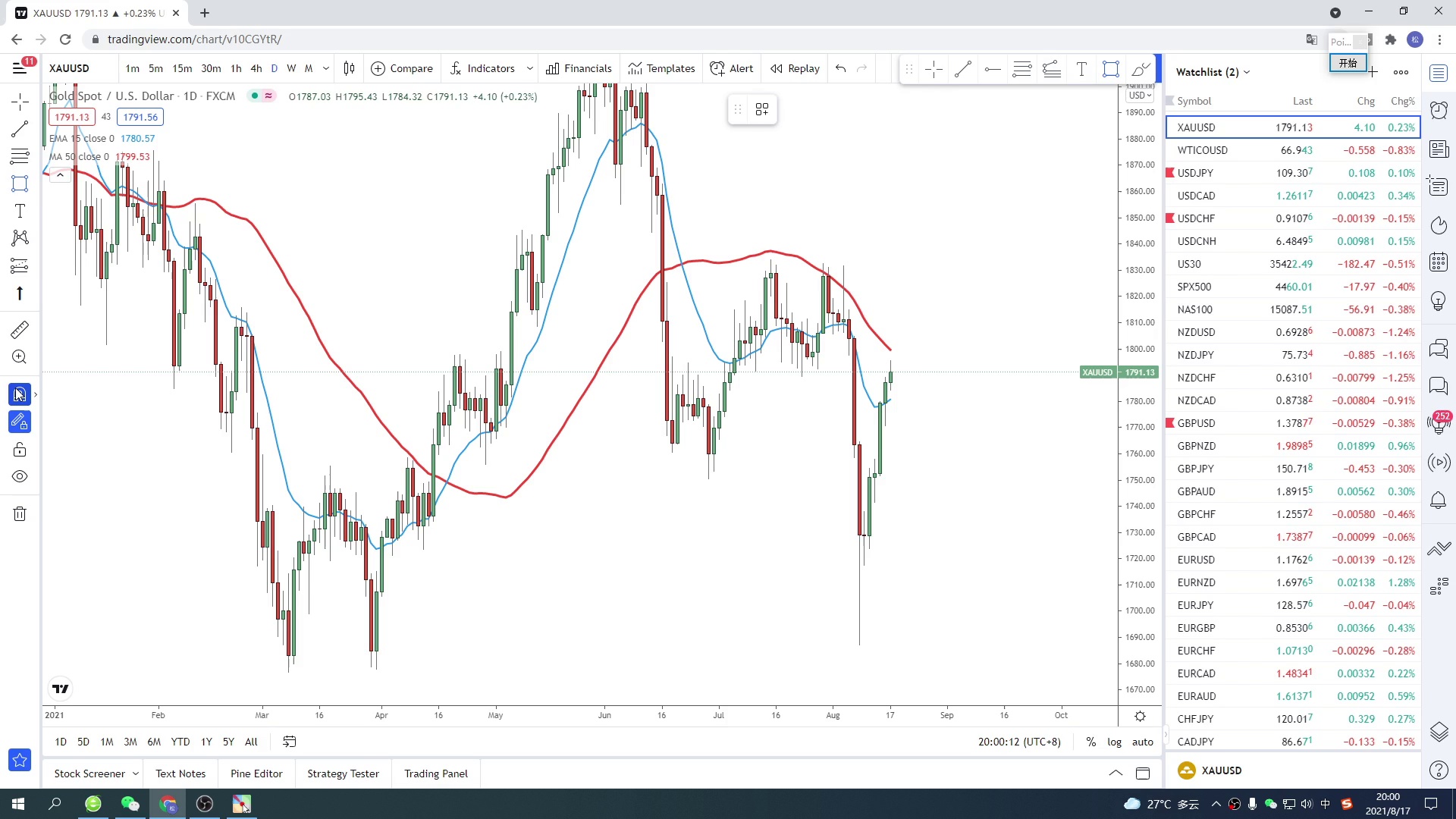Toggle lock all drawing tools
The width and height of the screenshot is (1456, 819).
click(x=20, y=450)
